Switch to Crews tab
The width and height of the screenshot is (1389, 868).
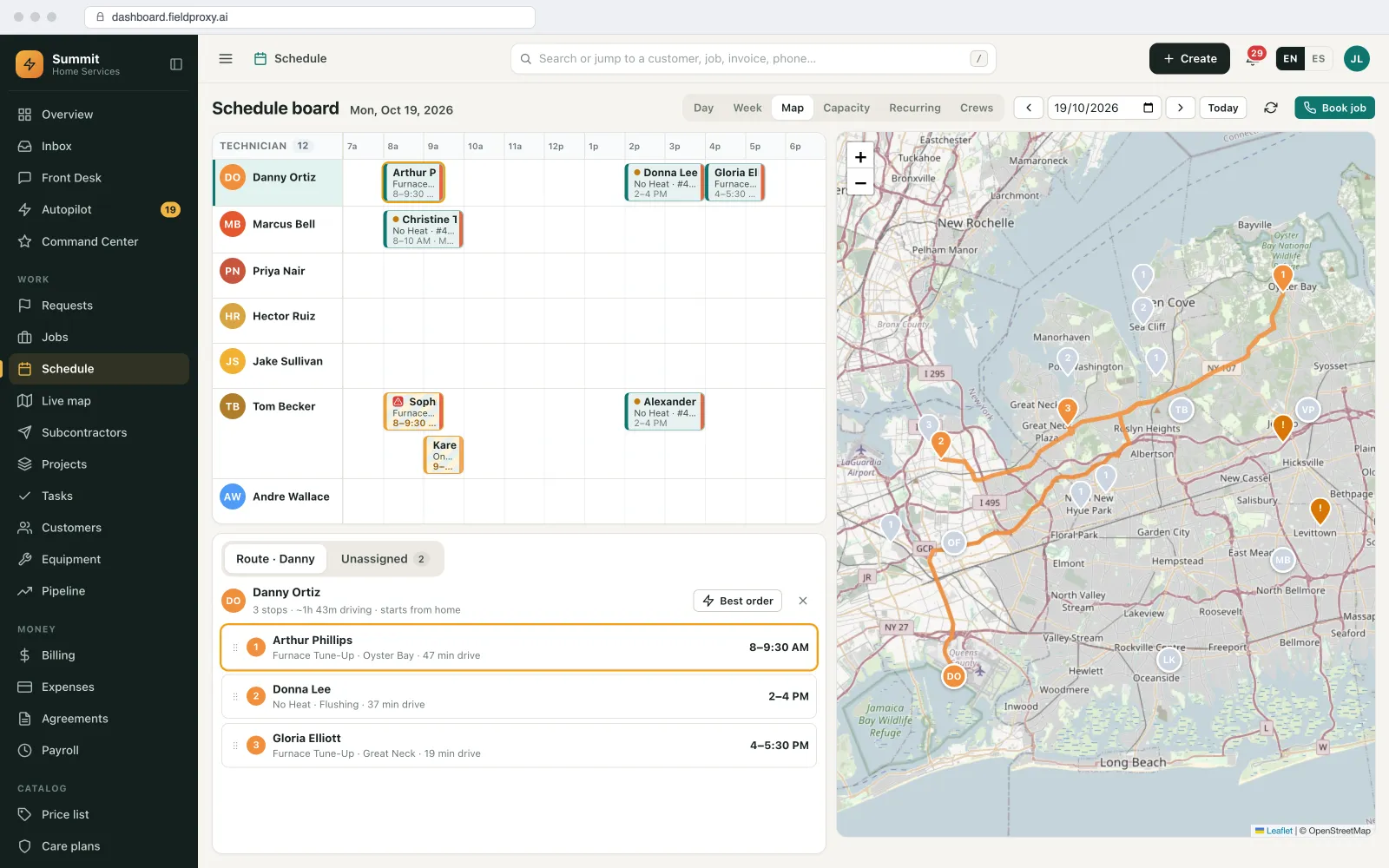coord(977,108)
